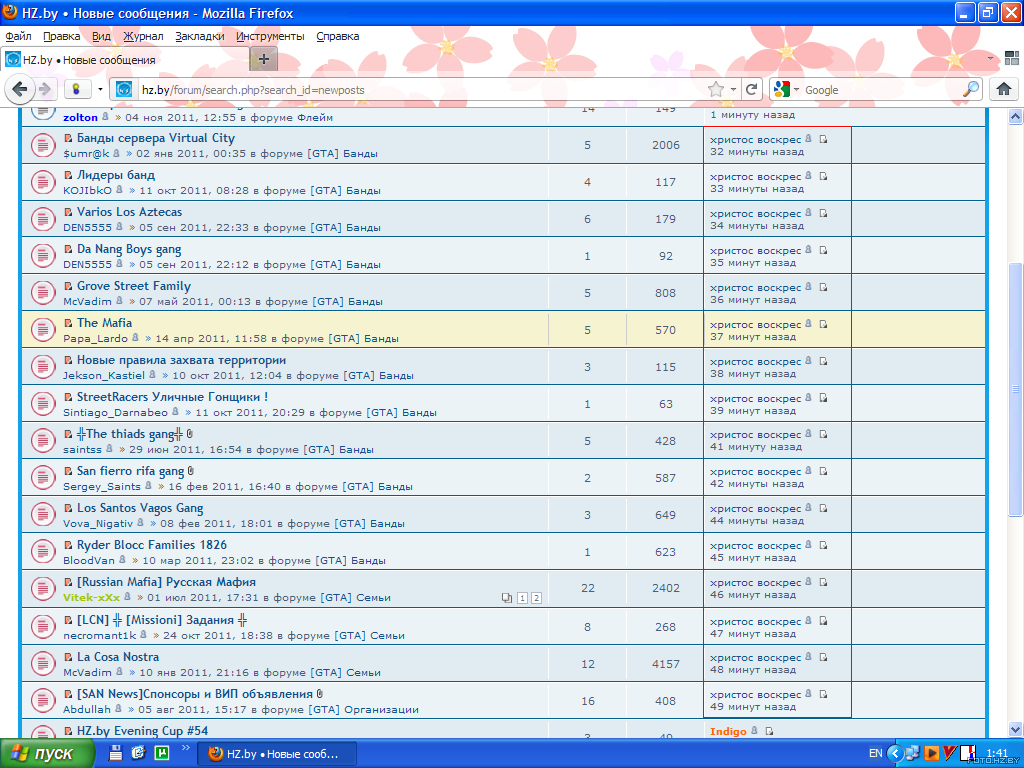Open user profile Vitek-xXx
The image size is (1024, 768).
click(91, 597)
